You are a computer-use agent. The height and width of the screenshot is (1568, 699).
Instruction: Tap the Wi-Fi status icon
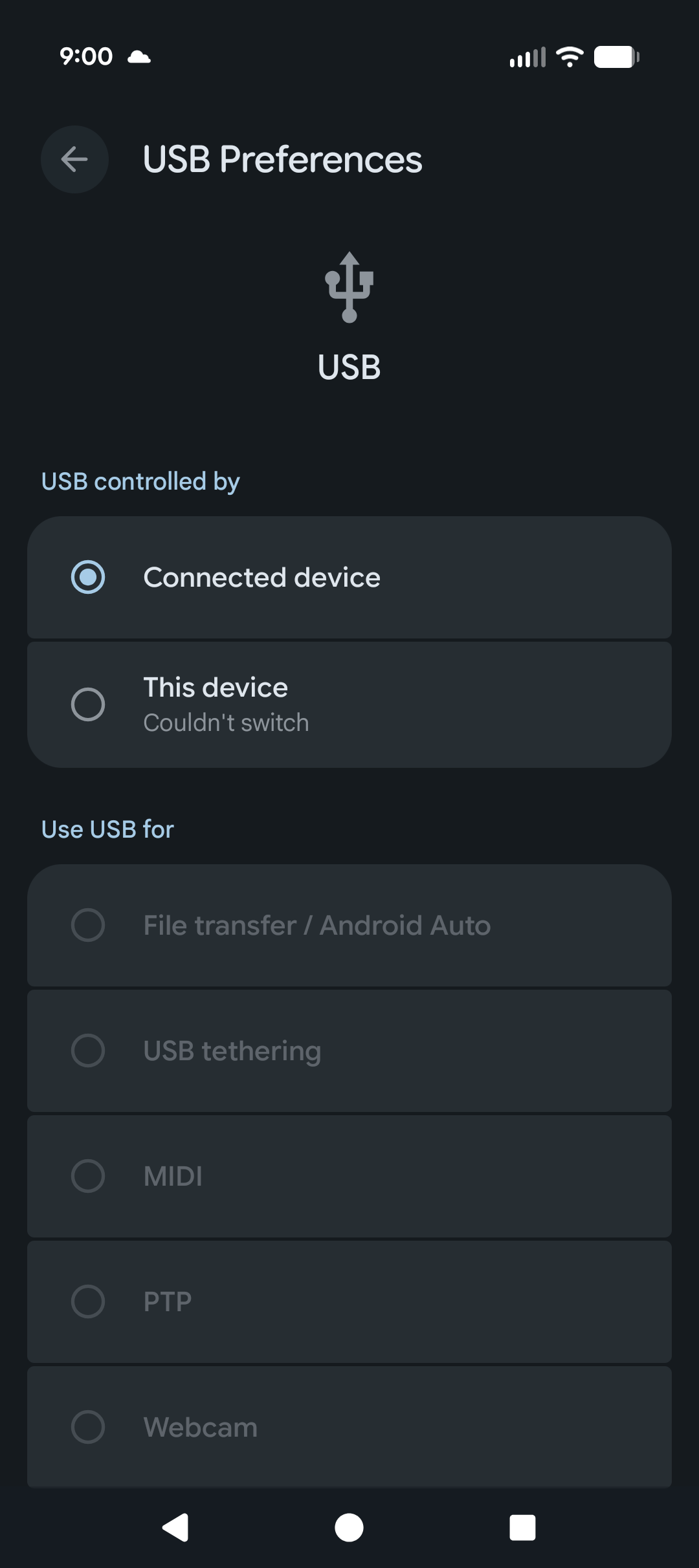tap(570, 57)
